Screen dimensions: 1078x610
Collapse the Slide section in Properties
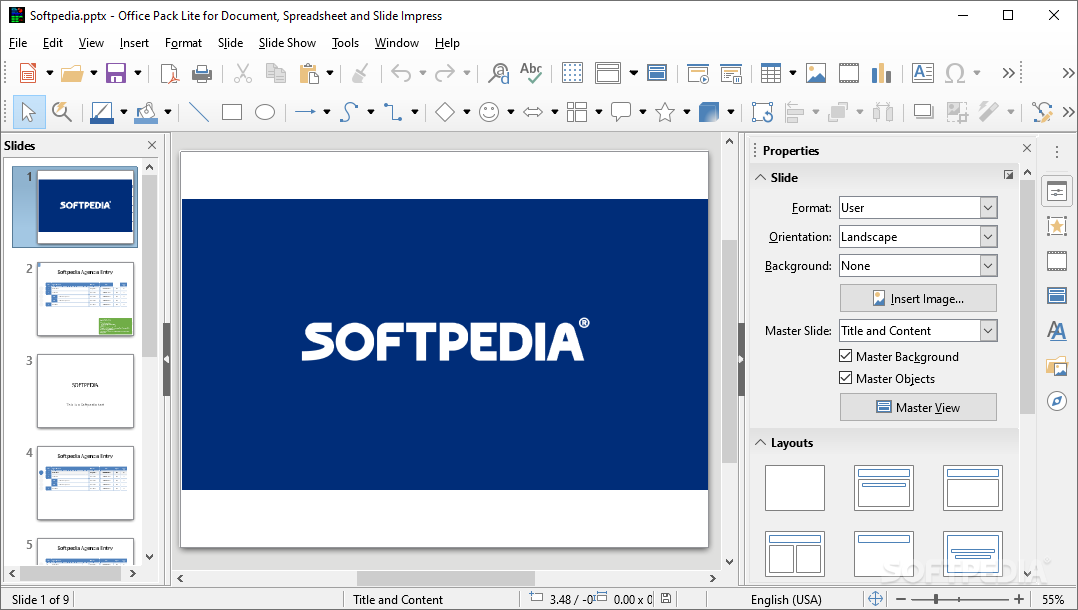coord(760,177)
